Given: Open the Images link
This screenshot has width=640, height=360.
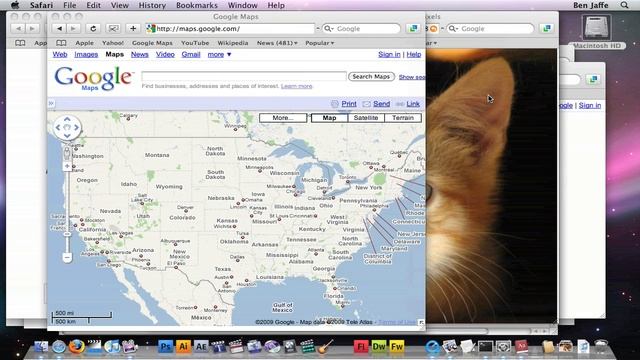Looking at the screenshot, I should (x=86, y=54).
